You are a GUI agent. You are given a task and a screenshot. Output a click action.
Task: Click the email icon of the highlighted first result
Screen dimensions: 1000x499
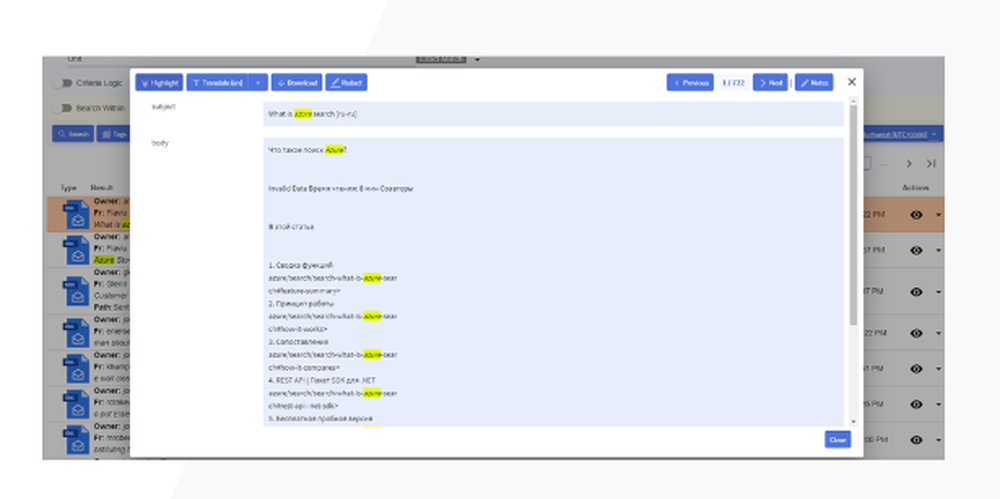[76, 214]
